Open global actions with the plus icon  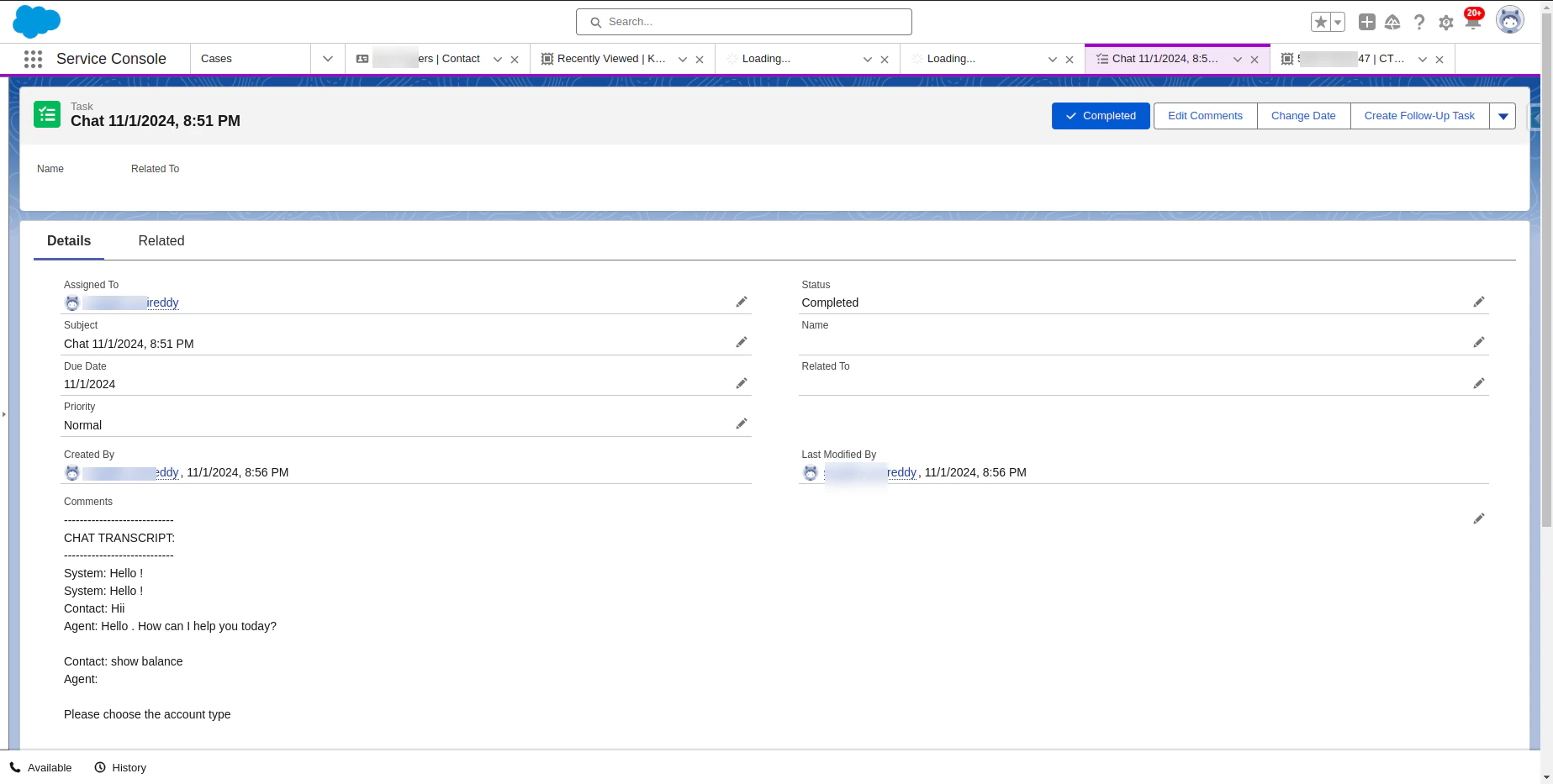point(1366,22)
